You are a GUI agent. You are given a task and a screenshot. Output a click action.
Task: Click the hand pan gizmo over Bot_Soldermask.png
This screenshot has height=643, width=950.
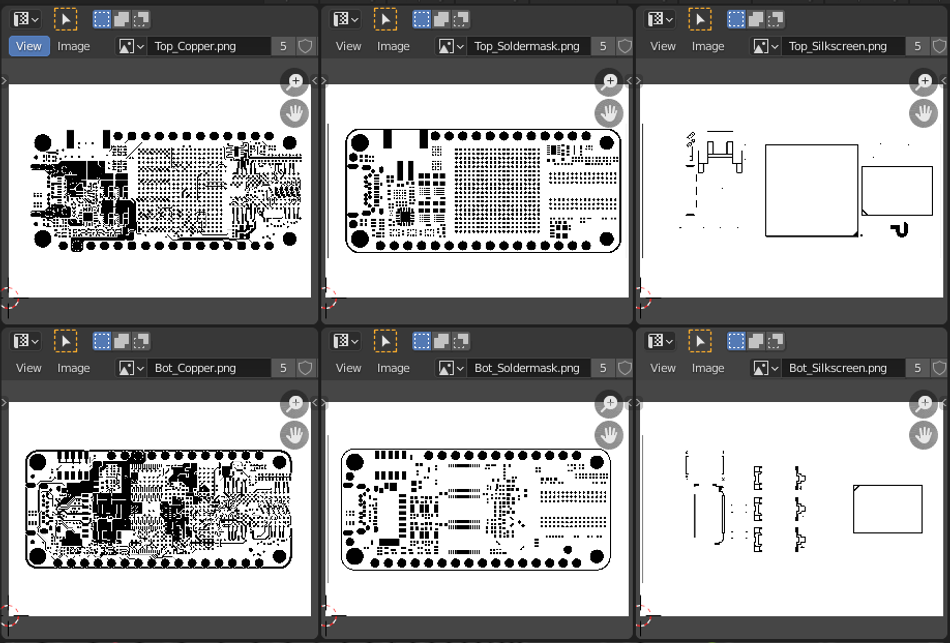[x=609, y=435]
